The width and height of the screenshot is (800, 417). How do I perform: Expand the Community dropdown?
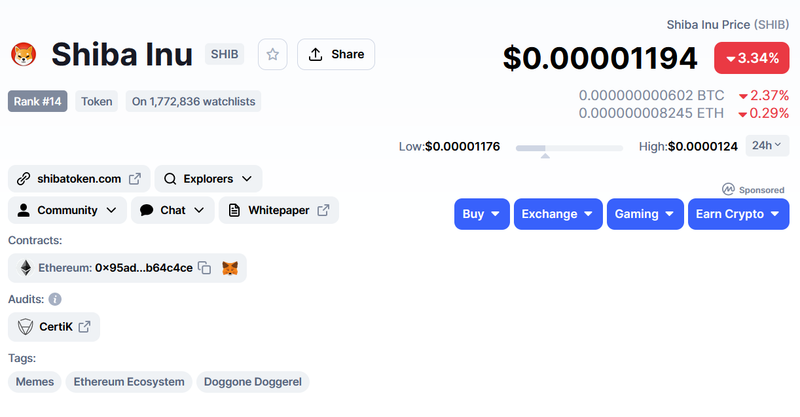tap(67, 210)
